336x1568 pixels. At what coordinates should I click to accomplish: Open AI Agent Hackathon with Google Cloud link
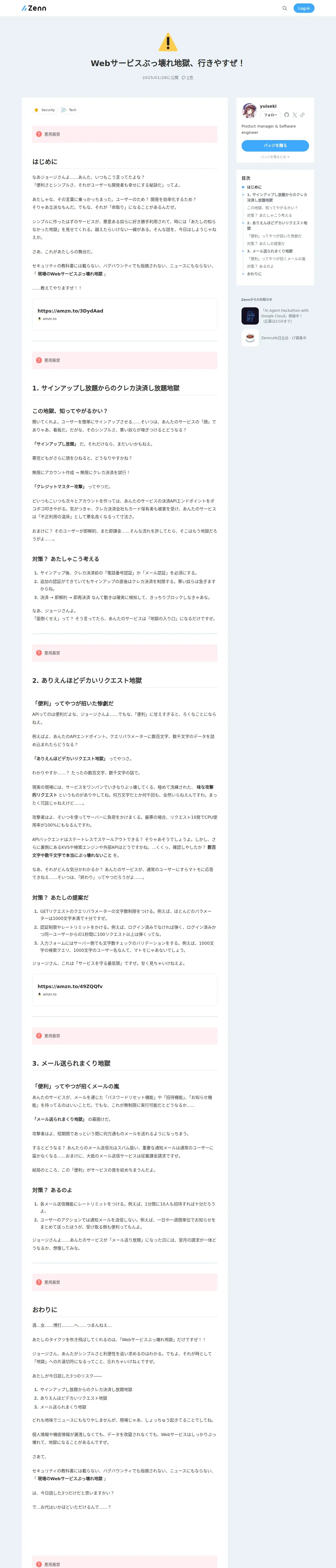point(285,316)
